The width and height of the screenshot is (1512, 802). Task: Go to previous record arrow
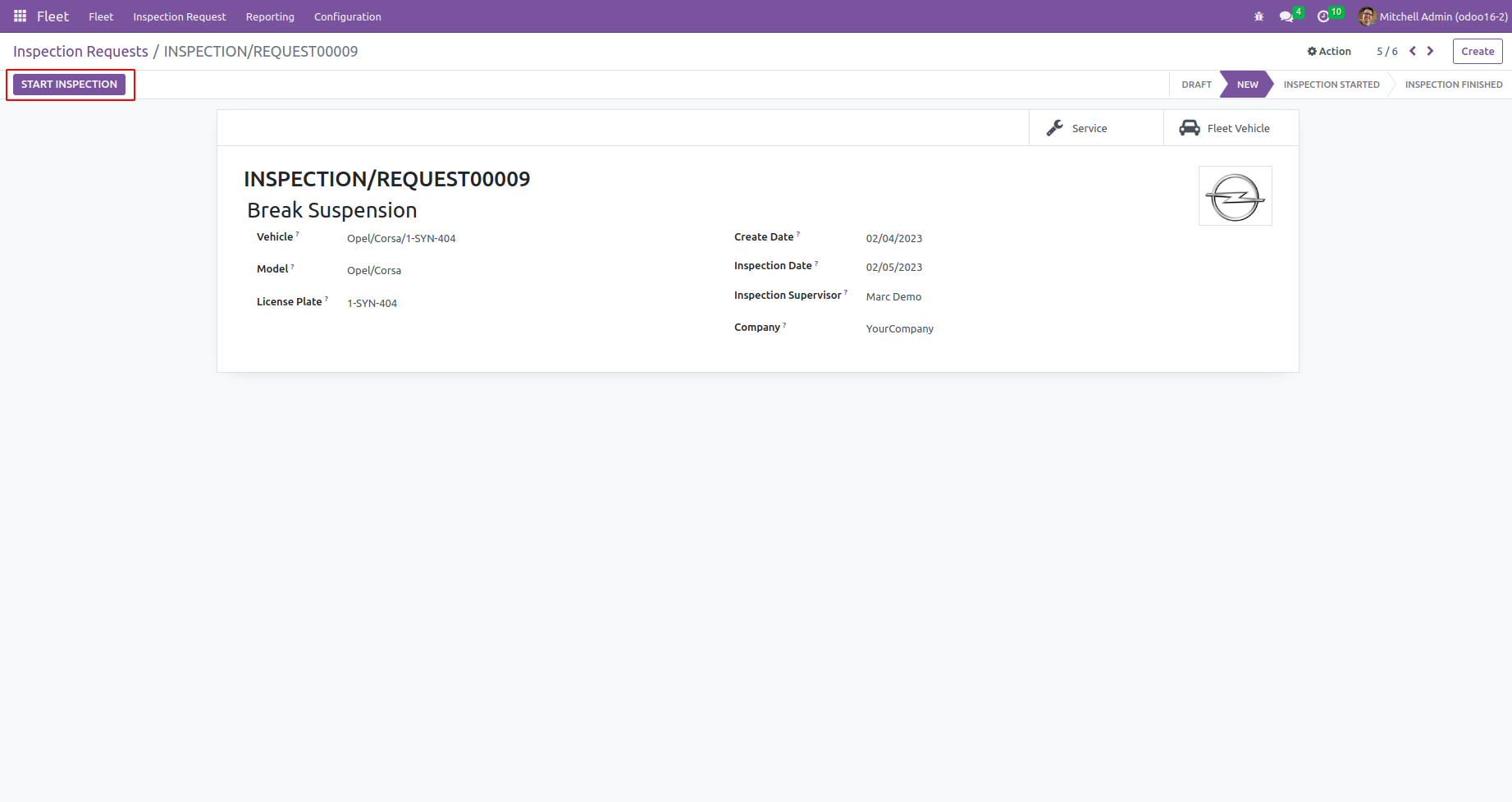point(1413,51)
